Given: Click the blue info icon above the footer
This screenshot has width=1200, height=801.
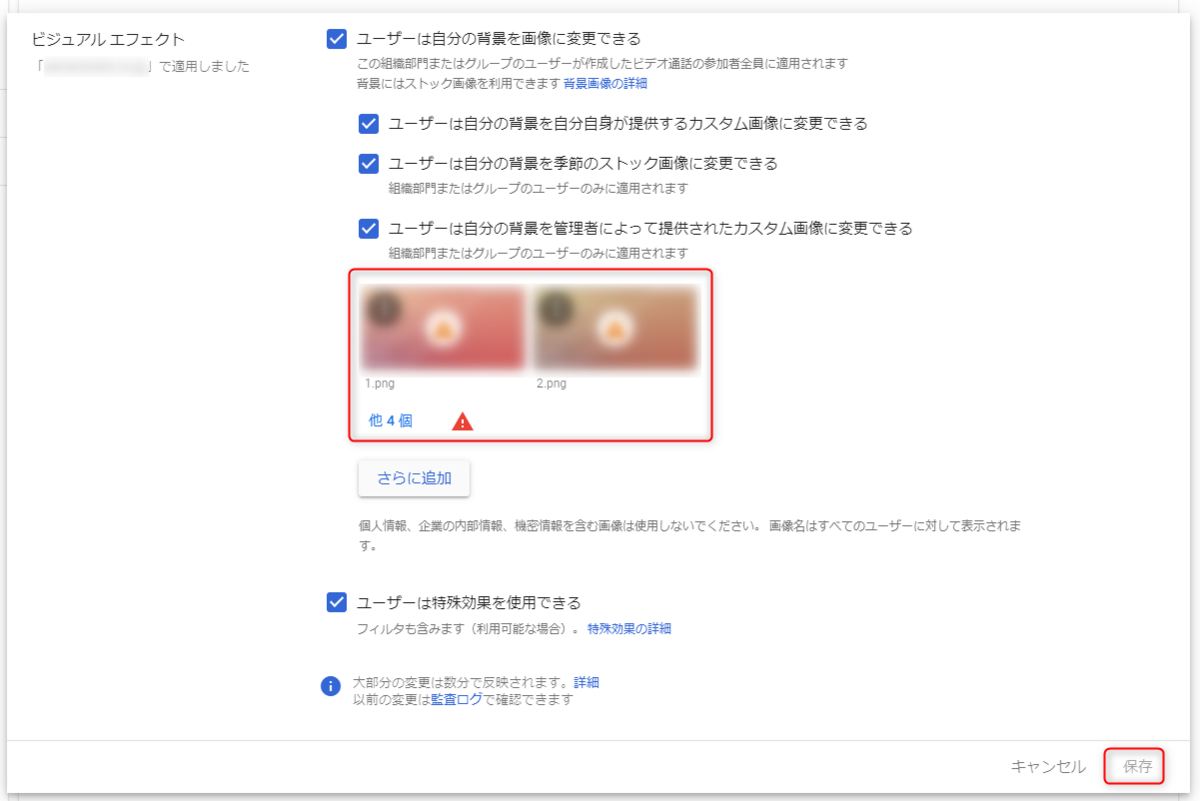Looking at the screenshot, I should click(330, 687).
